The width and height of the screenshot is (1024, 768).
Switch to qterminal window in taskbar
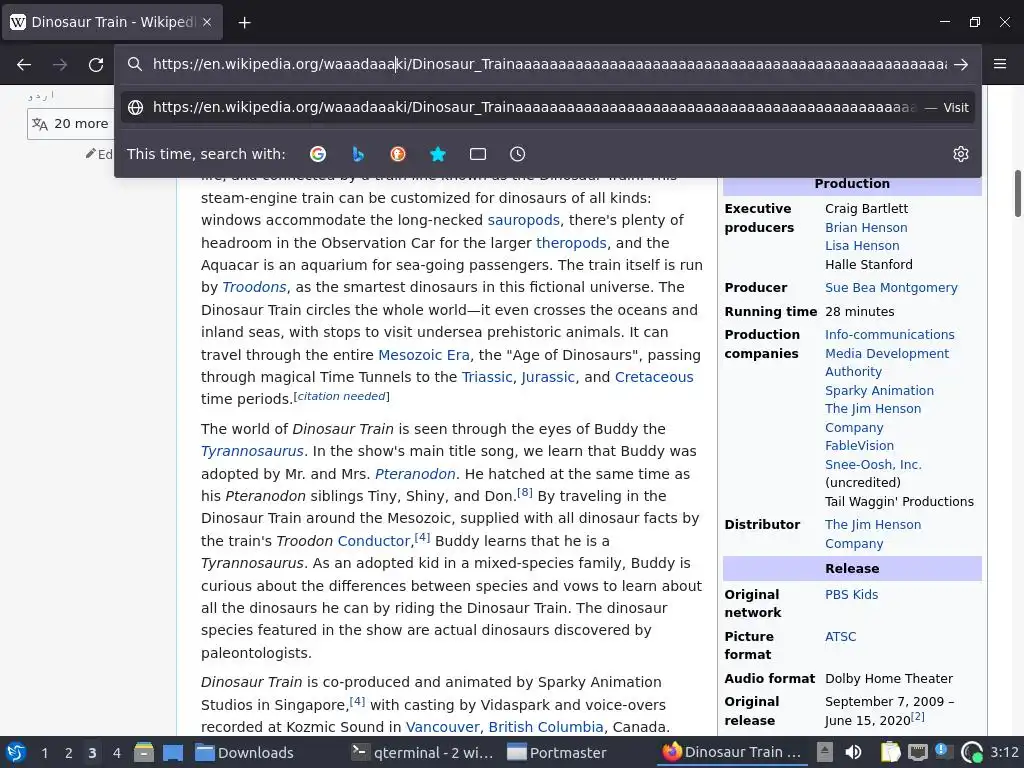click(x=423, y=753)
